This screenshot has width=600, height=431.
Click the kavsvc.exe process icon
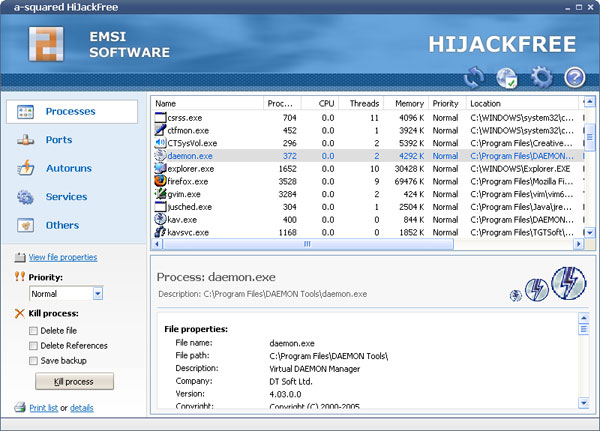tap(160, 232)
